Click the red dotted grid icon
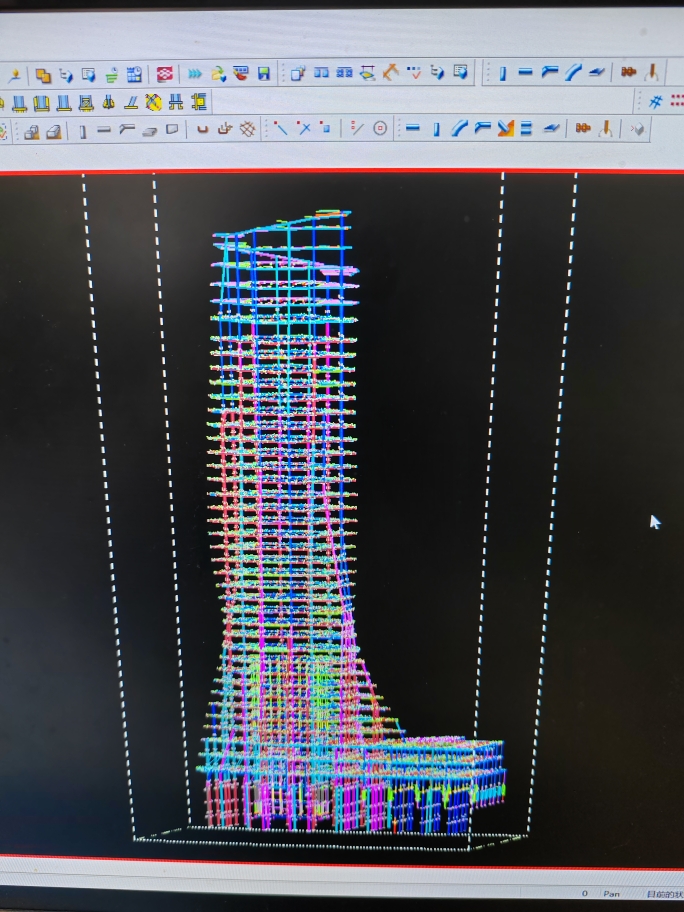Image resolution: width=684 pixels, height=912 pixels. [677, 101]
